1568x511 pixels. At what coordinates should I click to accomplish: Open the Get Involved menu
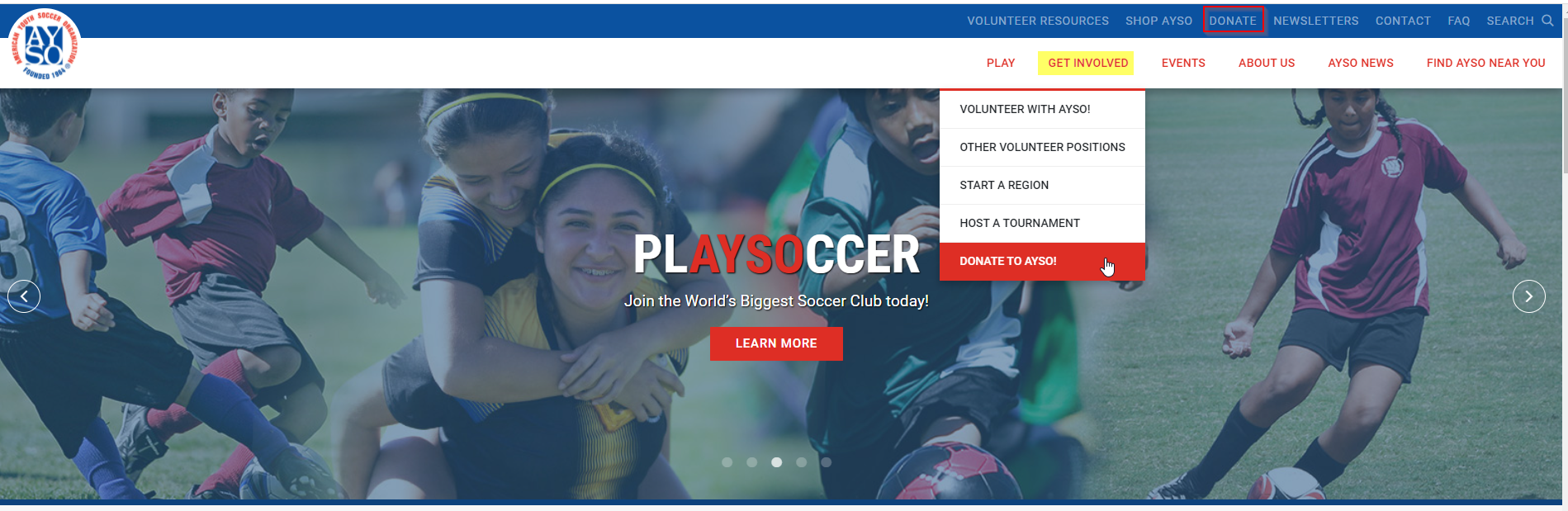1087,63
